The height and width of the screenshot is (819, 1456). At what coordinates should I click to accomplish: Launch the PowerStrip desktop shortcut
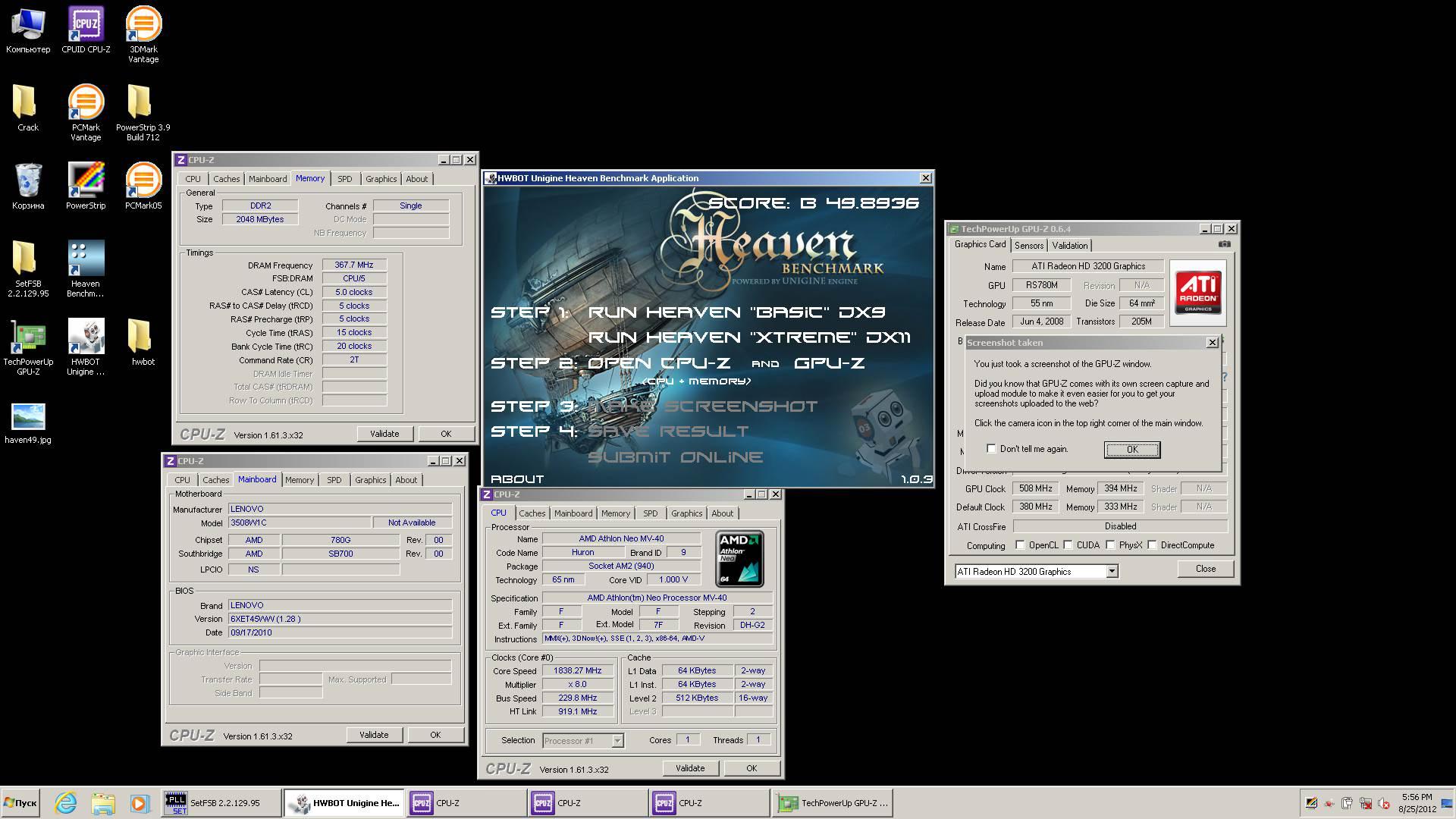click(86, 186)
